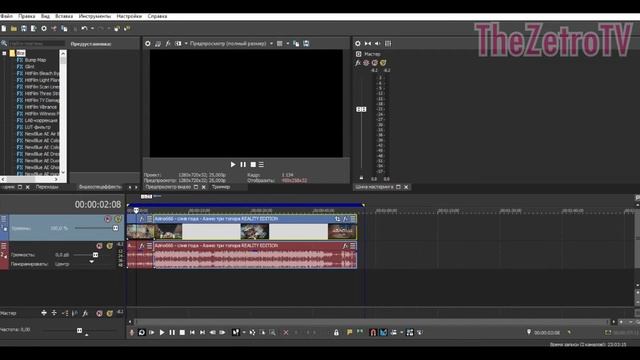Stop timeline playback in the transport bar
The image size is (640, 360).
182,333
